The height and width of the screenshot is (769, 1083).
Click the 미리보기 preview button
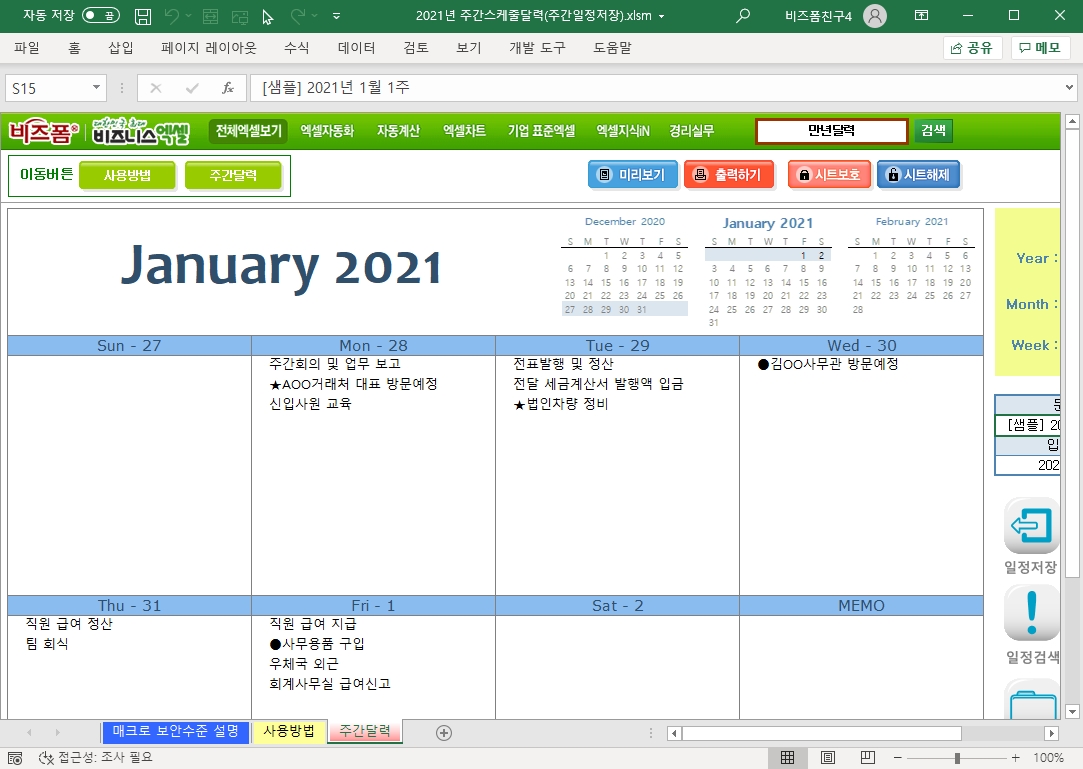(633, 175)
